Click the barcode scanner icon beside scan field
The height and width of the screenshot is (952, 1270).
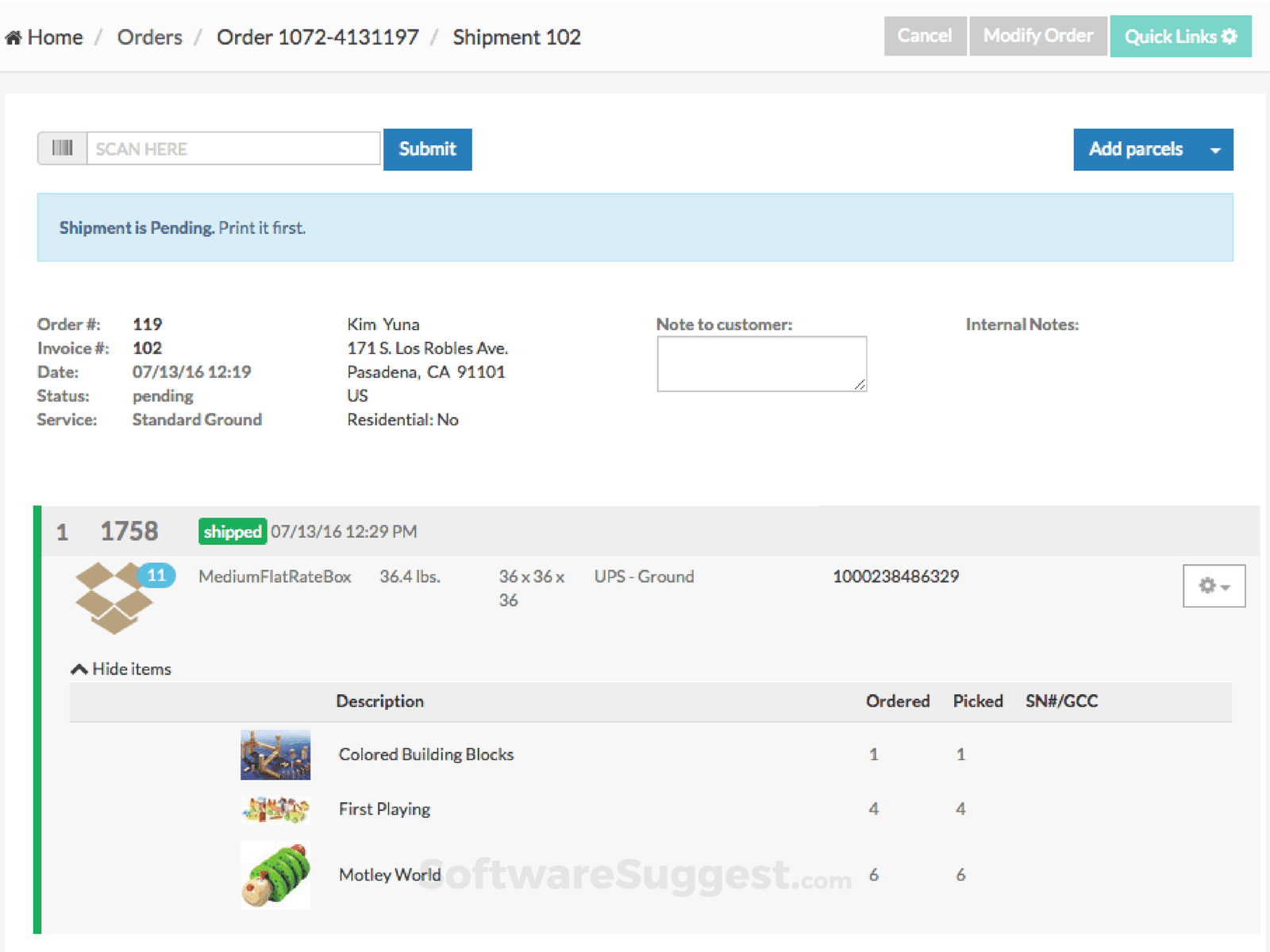pyautogui.click(x=63, y=148)
